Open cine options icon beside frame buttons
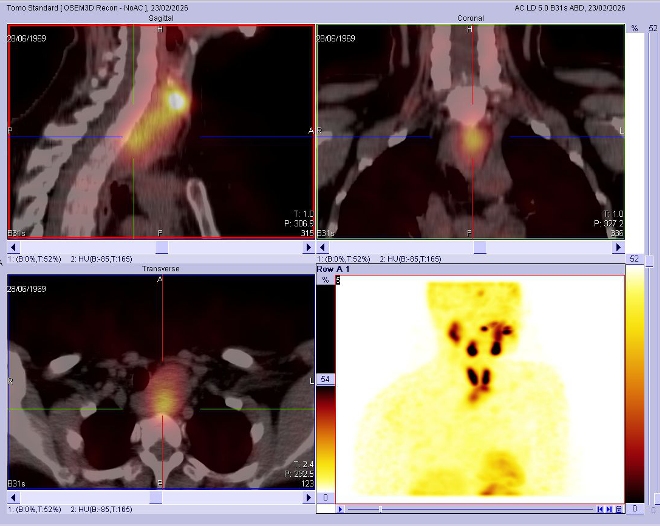Screen dimensions: 660x526 (618, 509)
